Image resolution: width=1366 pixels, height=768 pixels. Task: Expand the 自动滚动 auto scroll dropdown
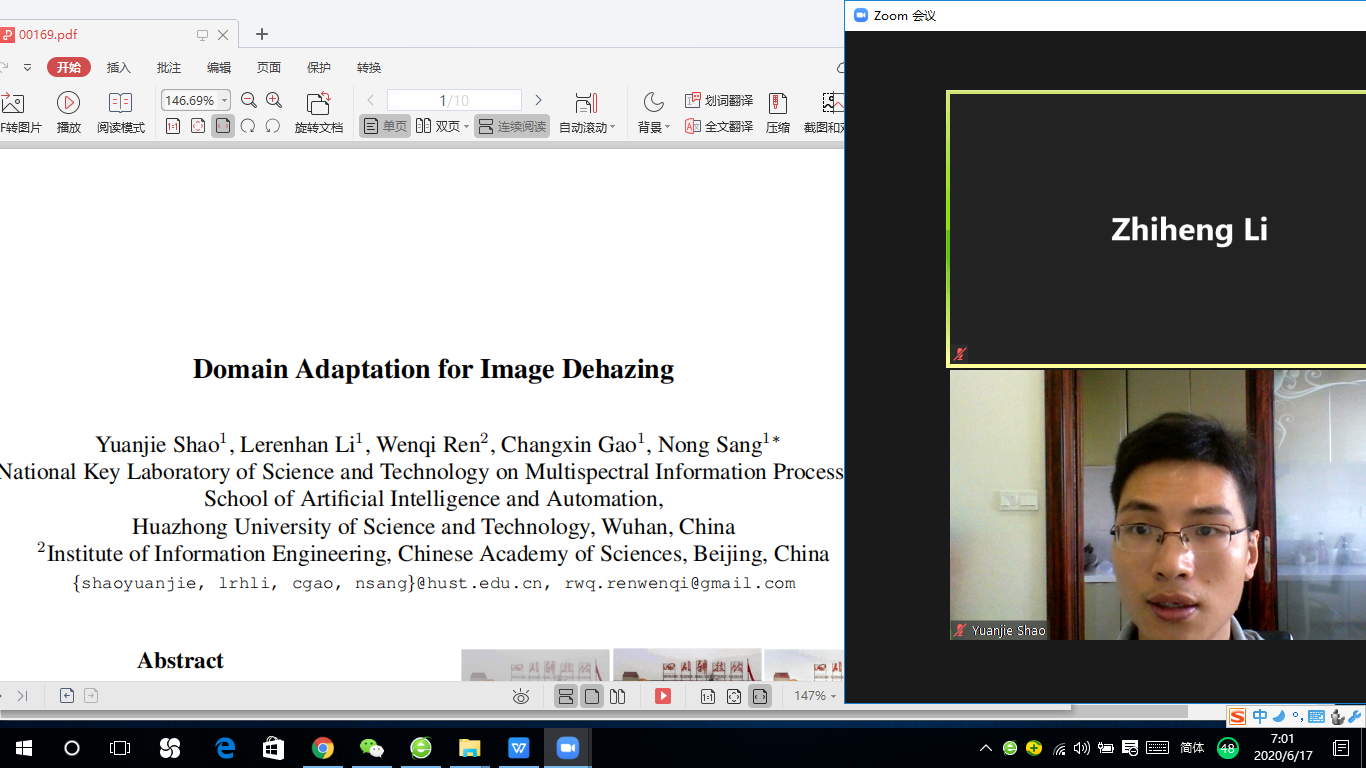click(612, 128)
